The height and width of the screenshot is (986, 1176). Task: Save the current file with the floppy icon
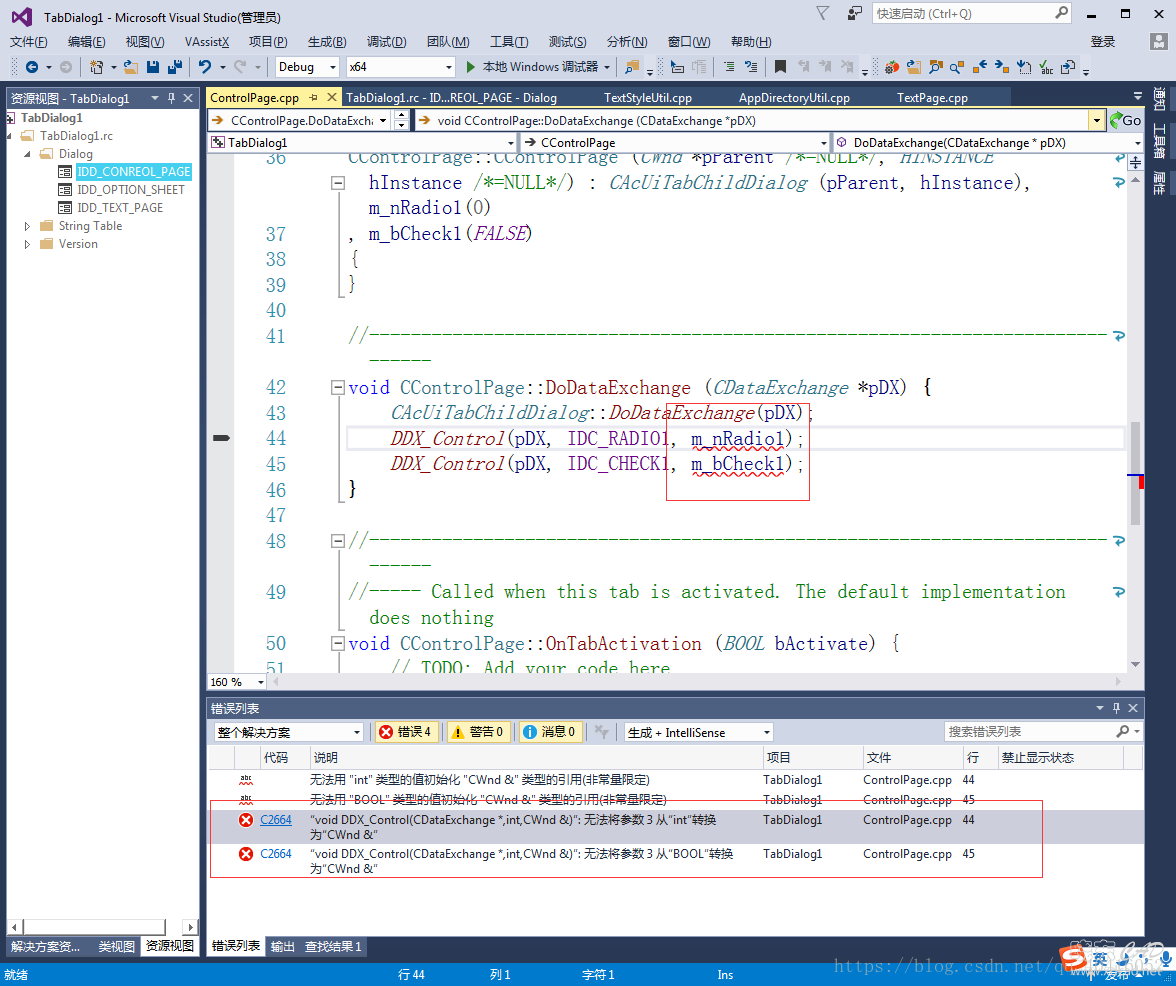[153, 67]
